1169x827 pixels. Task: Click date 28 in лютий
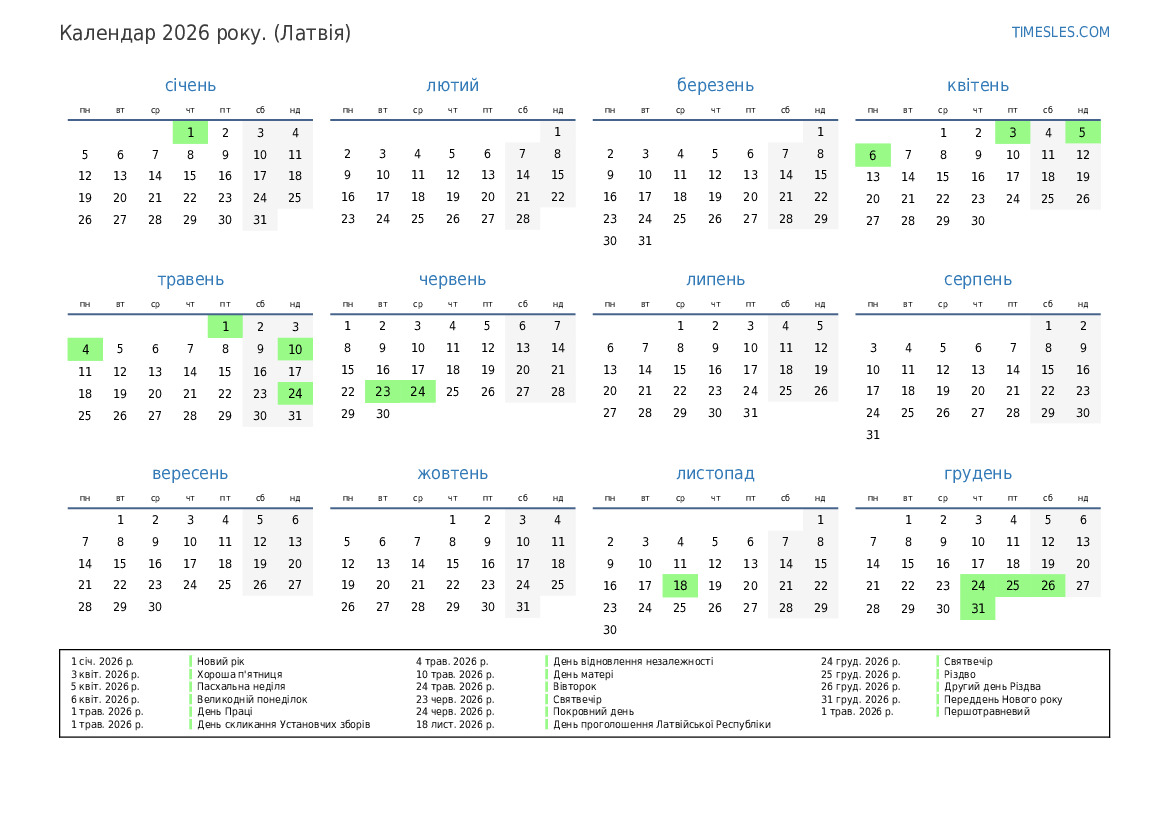[x=523, y=219]
